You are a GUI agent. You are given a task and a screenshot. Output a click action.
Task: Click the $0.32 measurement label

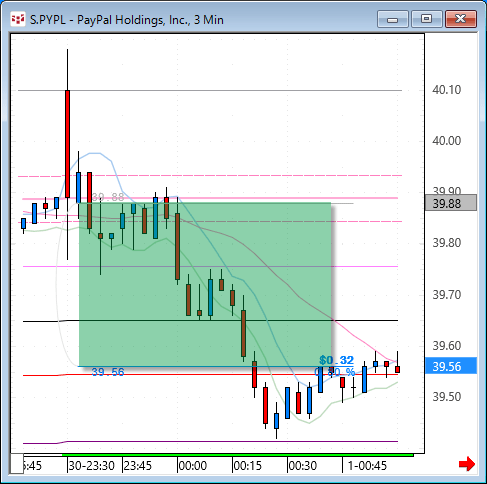(x=336, y=360)
